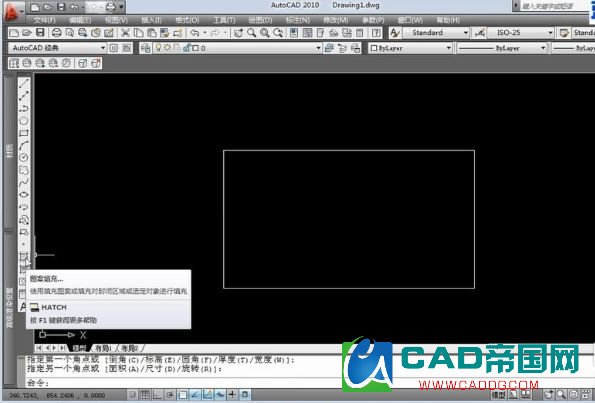Toggle Snap mode in status bar
Viewport: 595px width, 403px height.
132,395
